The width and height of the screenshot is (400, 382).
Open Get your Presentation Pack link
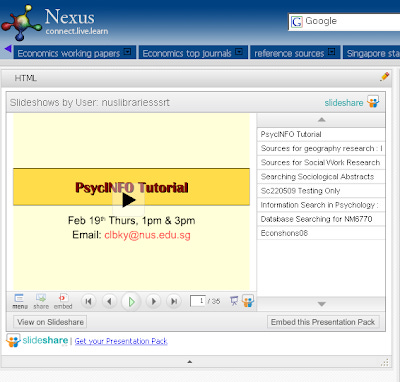[x=121, y=341]
